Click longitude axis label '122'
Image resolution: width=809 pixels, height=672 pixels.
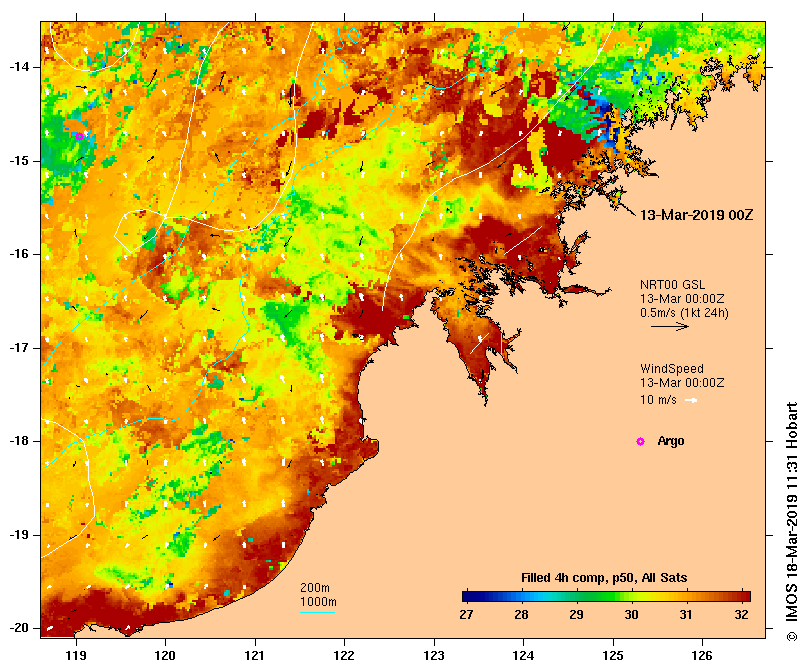coord(344,655)
